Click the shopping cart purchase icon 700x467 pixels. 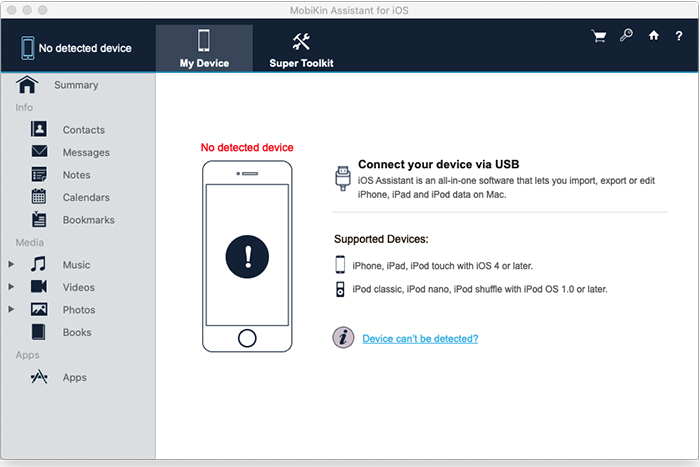click(599, 36)
